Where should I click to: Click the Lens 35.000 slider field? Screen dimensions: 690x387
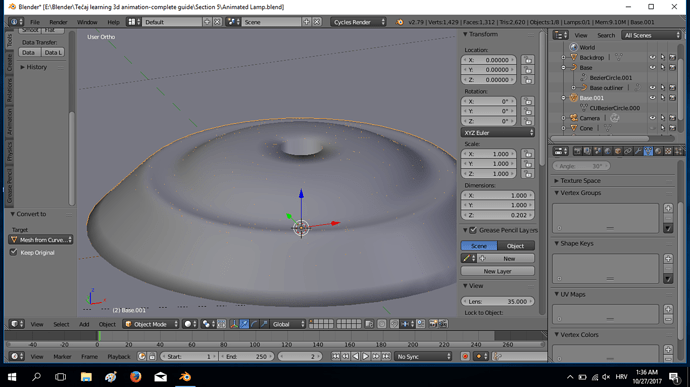498,302
